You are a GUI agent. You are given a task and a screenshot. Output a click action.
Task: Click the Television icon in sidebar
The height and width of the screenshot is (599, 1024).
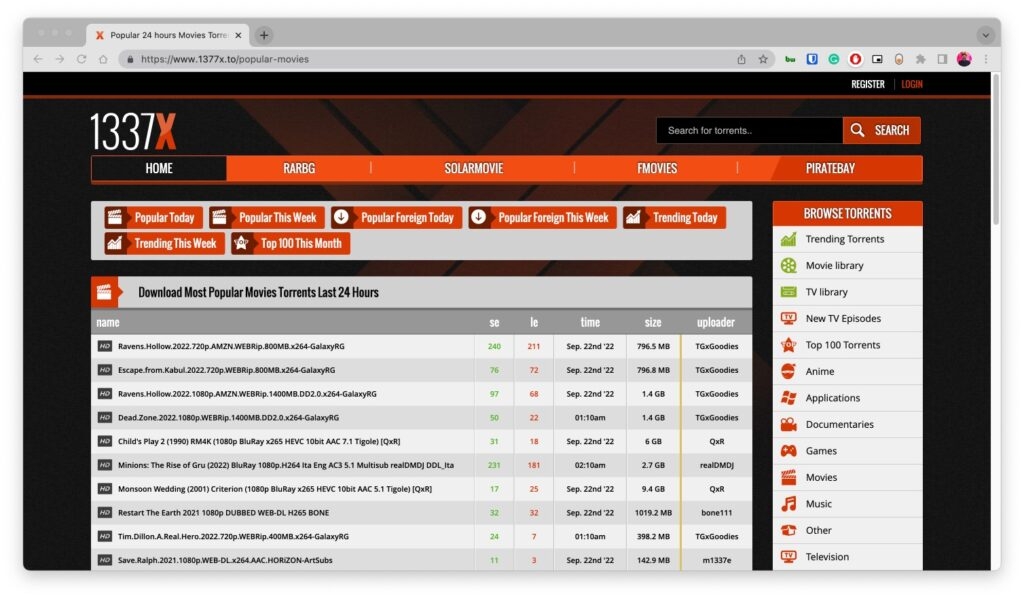click(788, 557)
